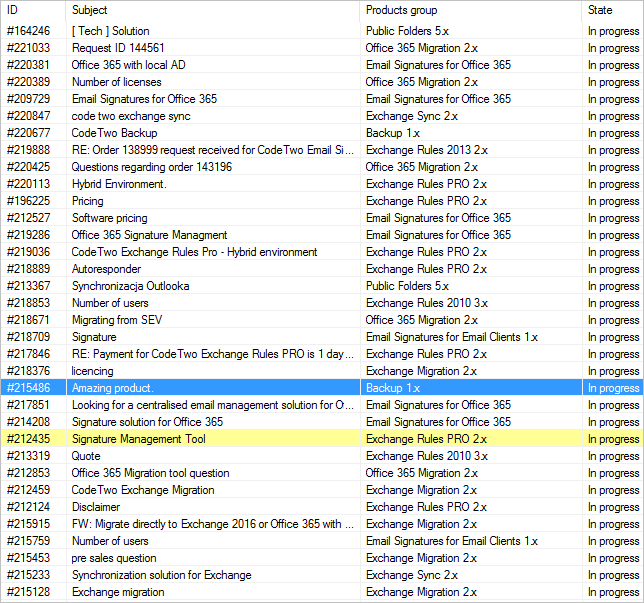Screen dimensions: 644x603
Task: Select ticket #215233
Action: [x=28, y=575]
